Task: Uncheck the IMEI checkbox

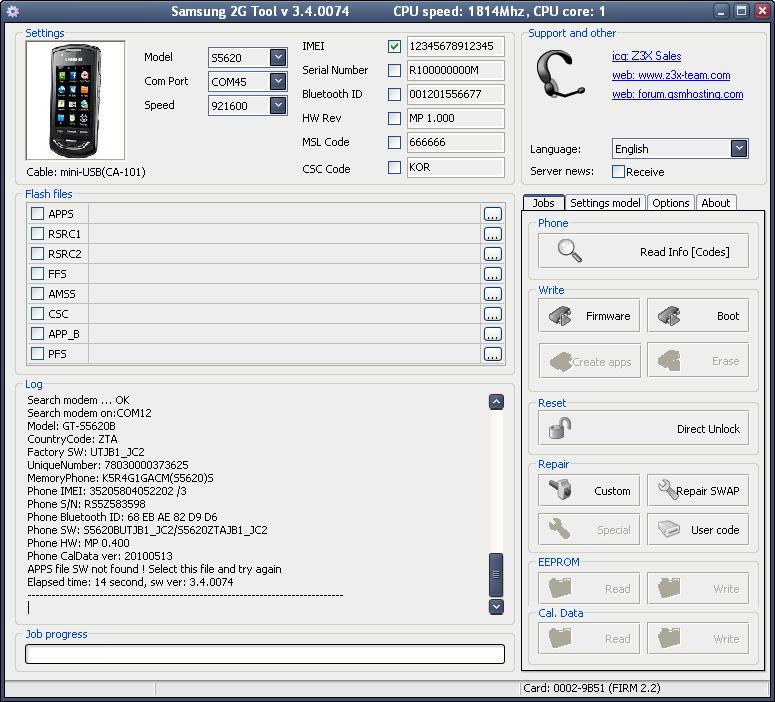Action: tap(394, 46)
